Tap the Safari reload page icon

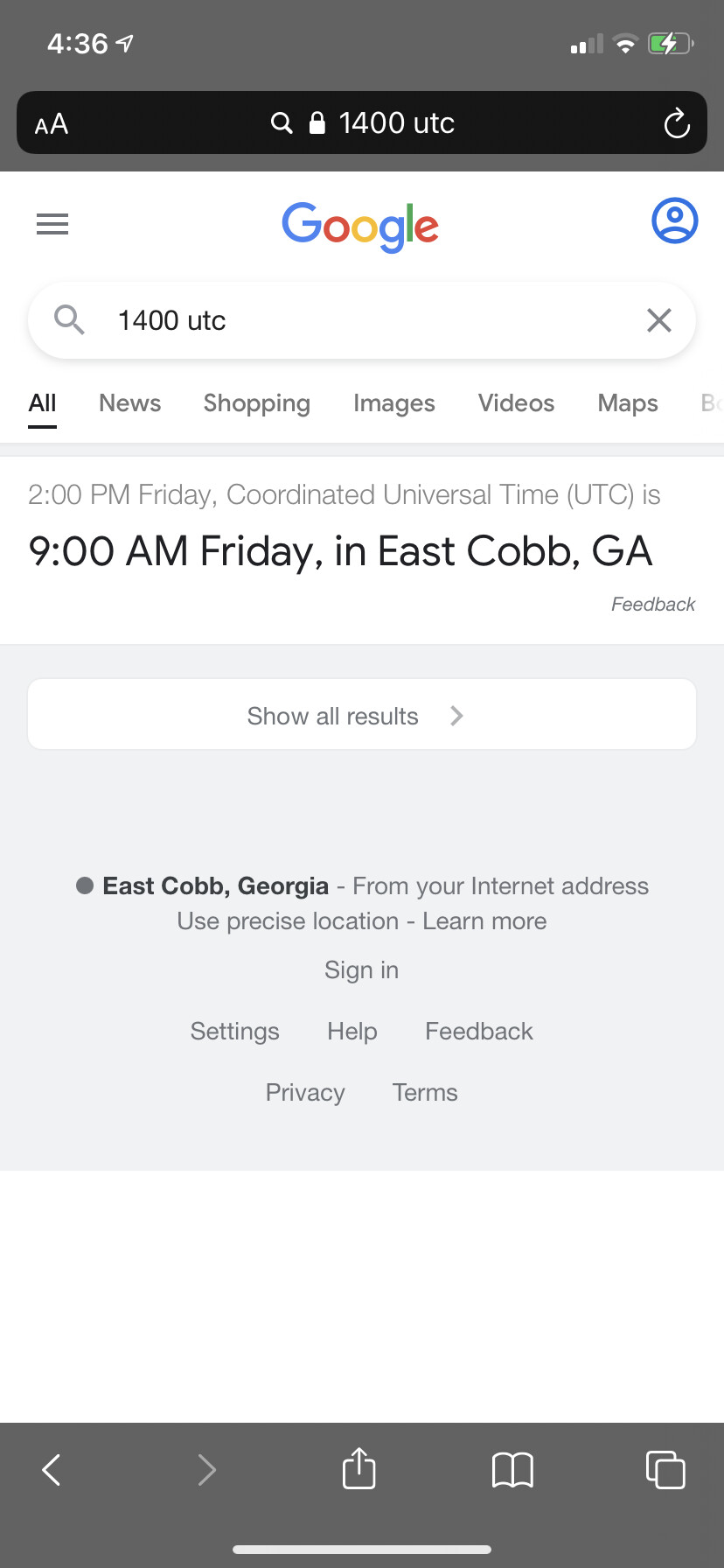click(x=676, y=123)
